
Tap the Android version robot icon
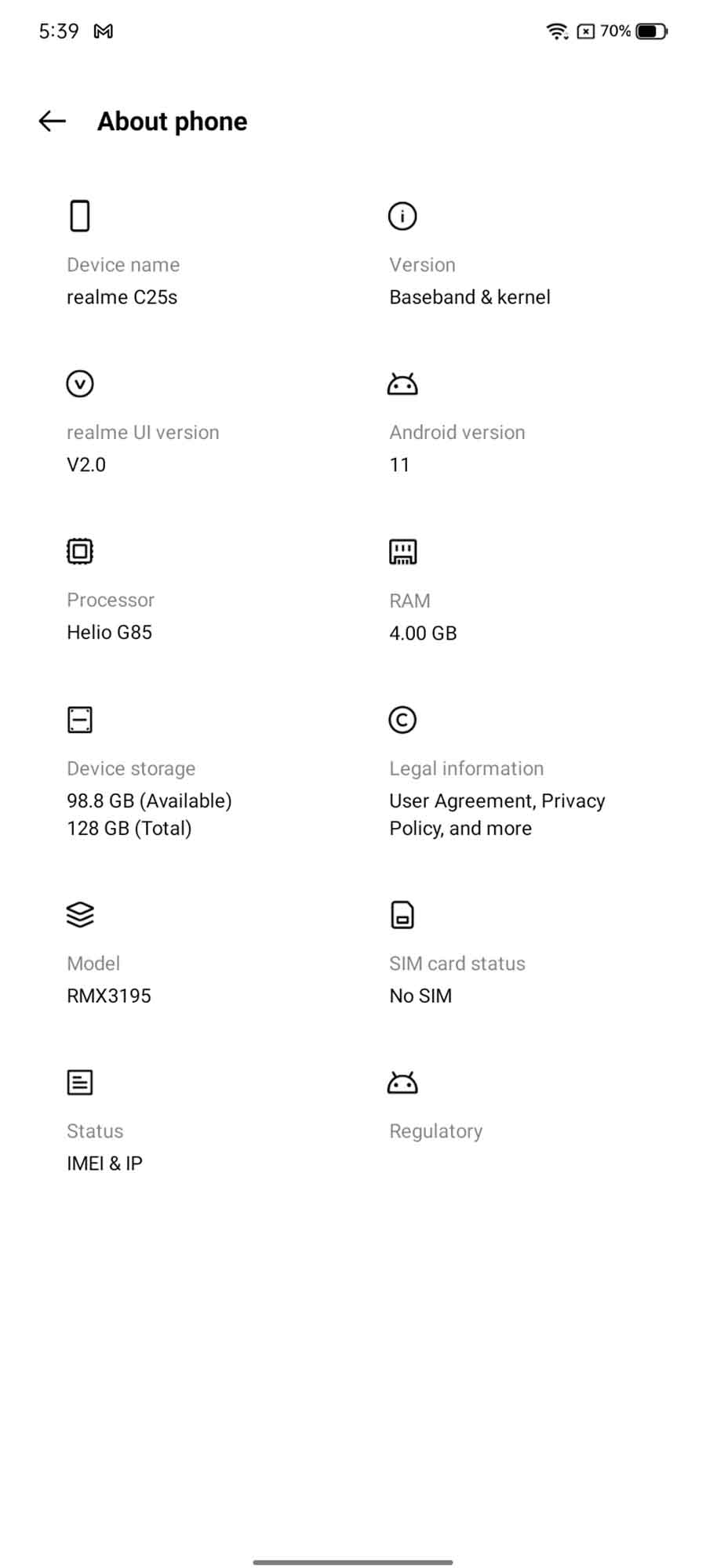(402, 383)
